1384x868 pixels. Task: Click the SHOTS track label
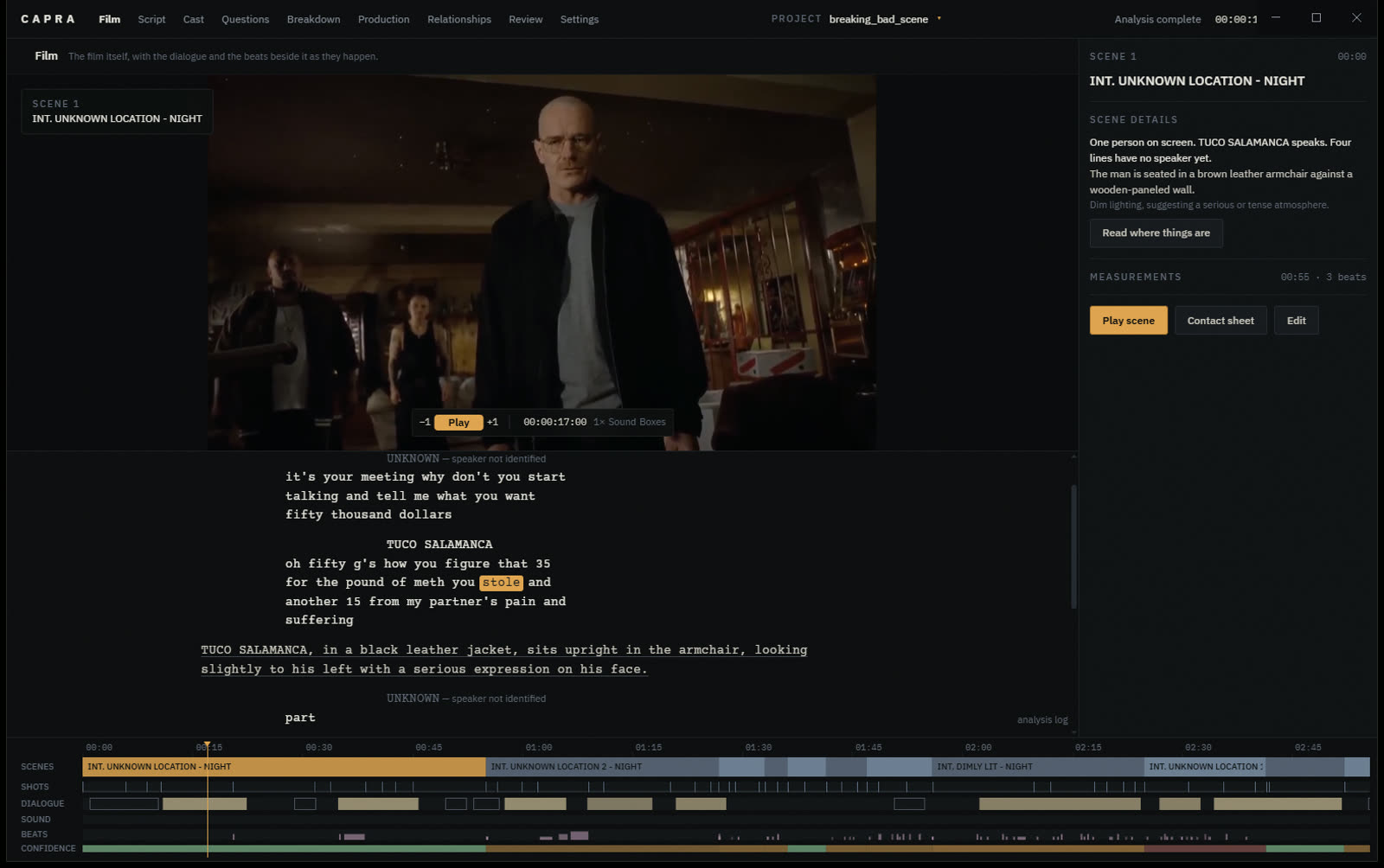(35, 788)
